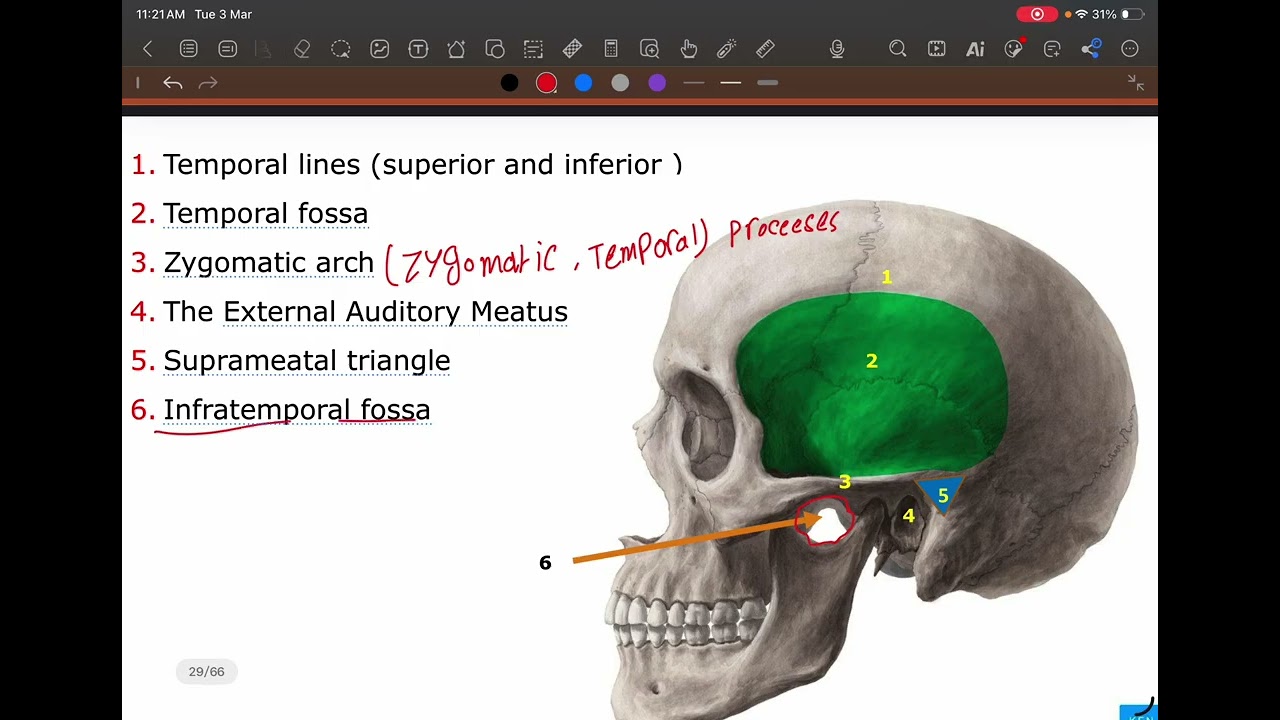Select the smart shape tool
This screenshot has height=720, width=1280.
click(456, 49)
